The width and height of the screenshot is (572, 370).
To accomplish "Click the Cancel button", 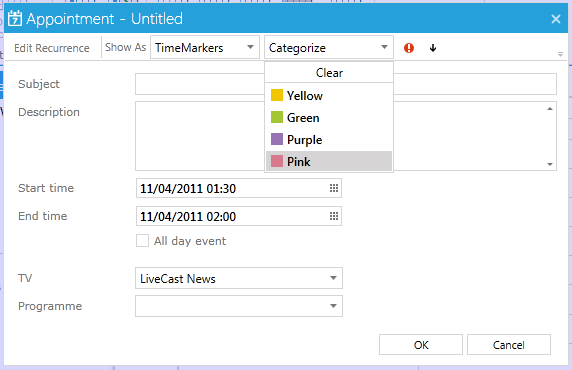I will coord(509,345).
